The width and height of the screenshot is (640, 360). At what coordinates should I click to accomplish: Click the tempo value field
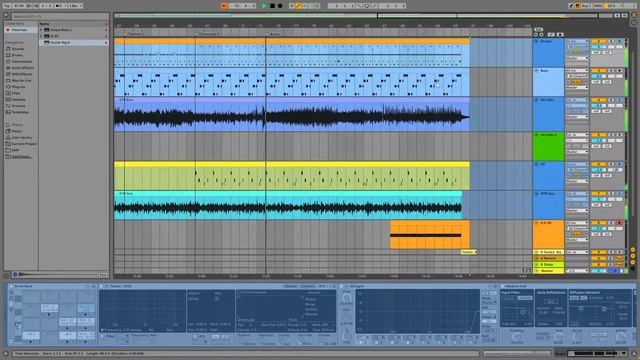[18, 6]
